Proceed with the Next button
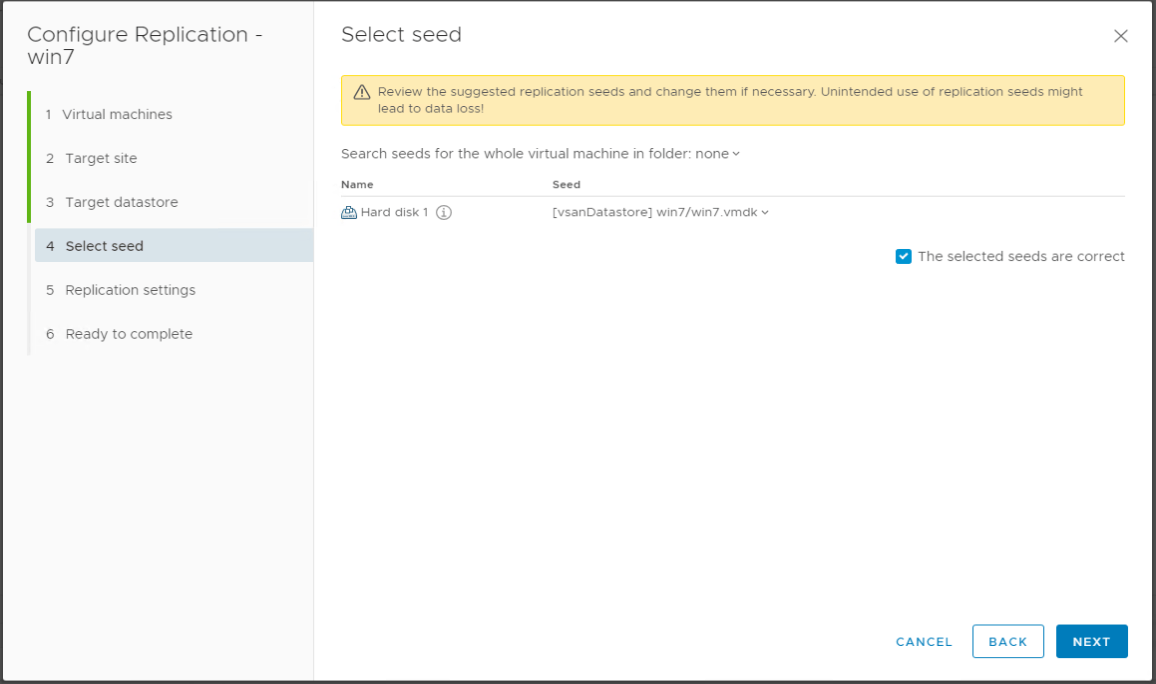1156x684 pixels. [x=1091, y=641]
